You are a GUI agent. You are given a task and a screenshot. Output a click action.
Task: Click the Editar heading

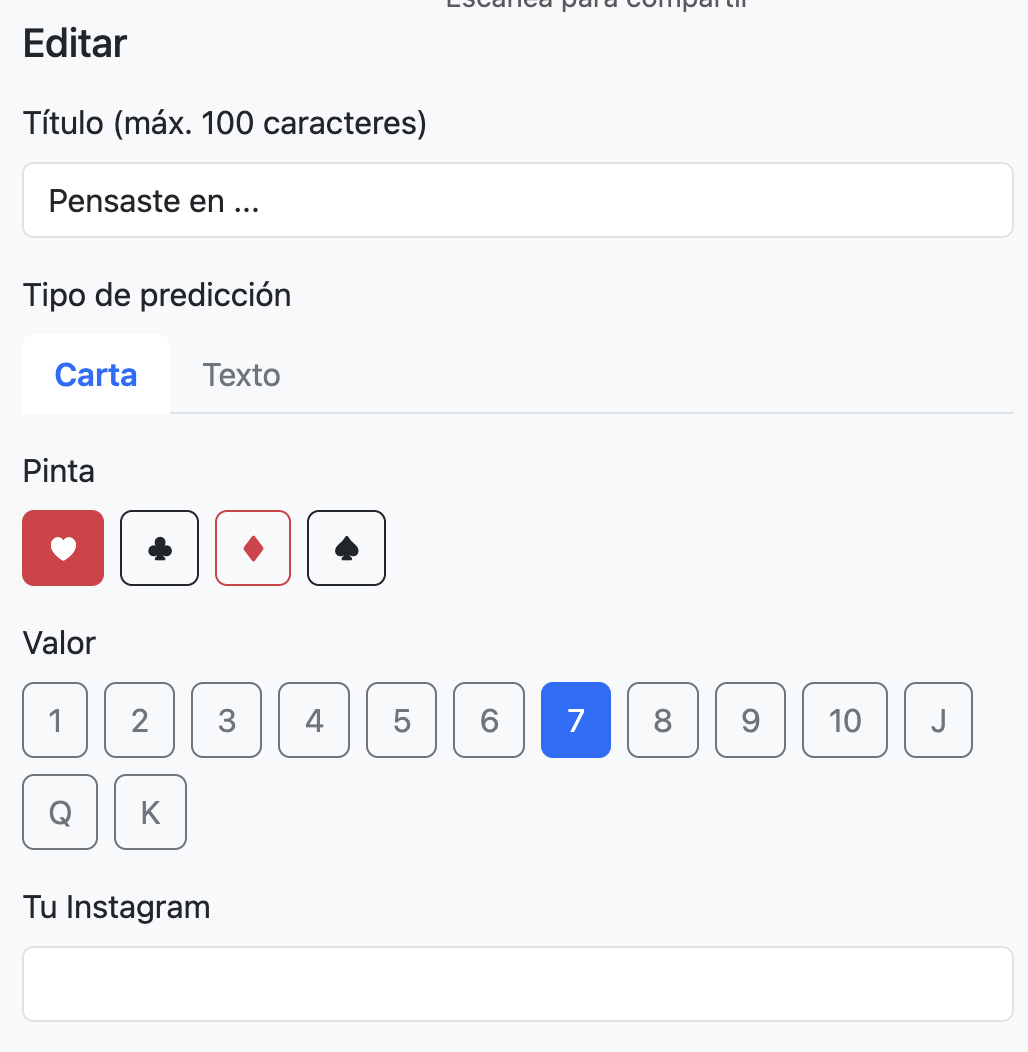click(x=74, y=44)
